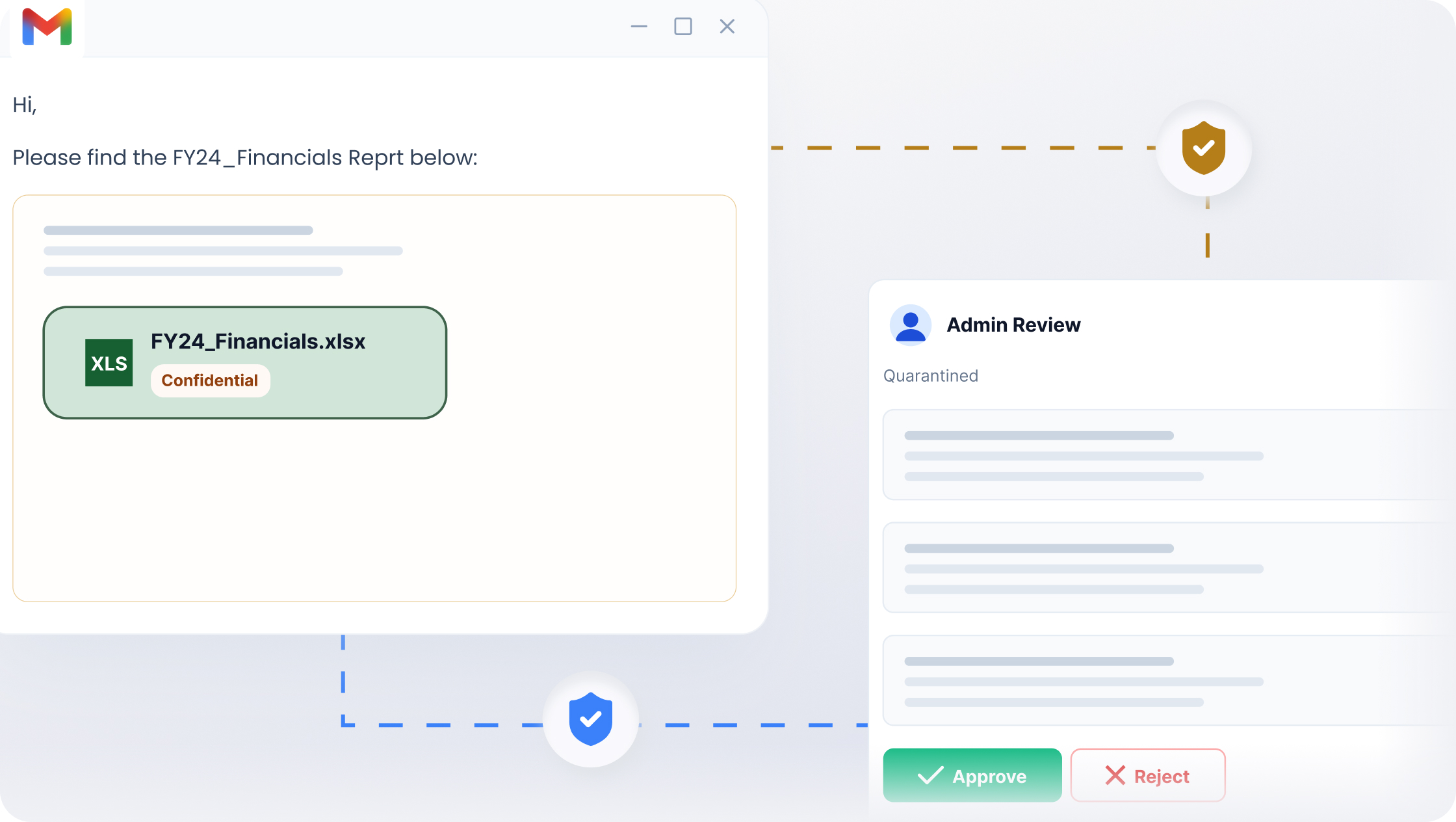Screen dimensions: 1456x822
Task: Click the green XLS file icon
Action: click(x=109, y=363)
